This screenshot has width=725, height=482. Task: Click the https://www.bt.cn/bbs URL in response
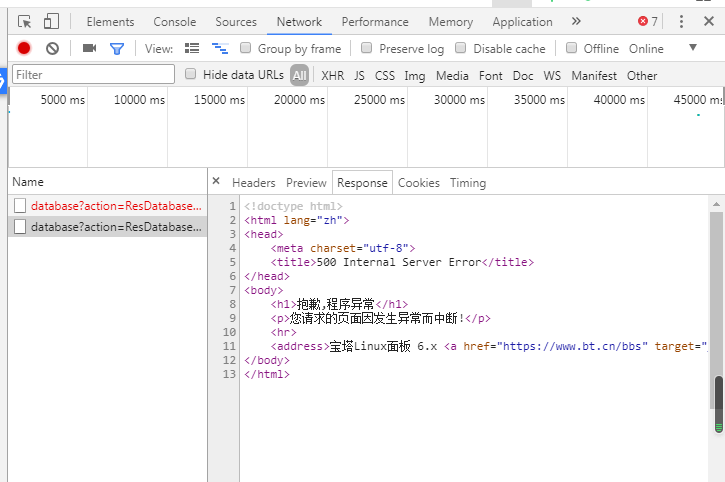(572, 346)
